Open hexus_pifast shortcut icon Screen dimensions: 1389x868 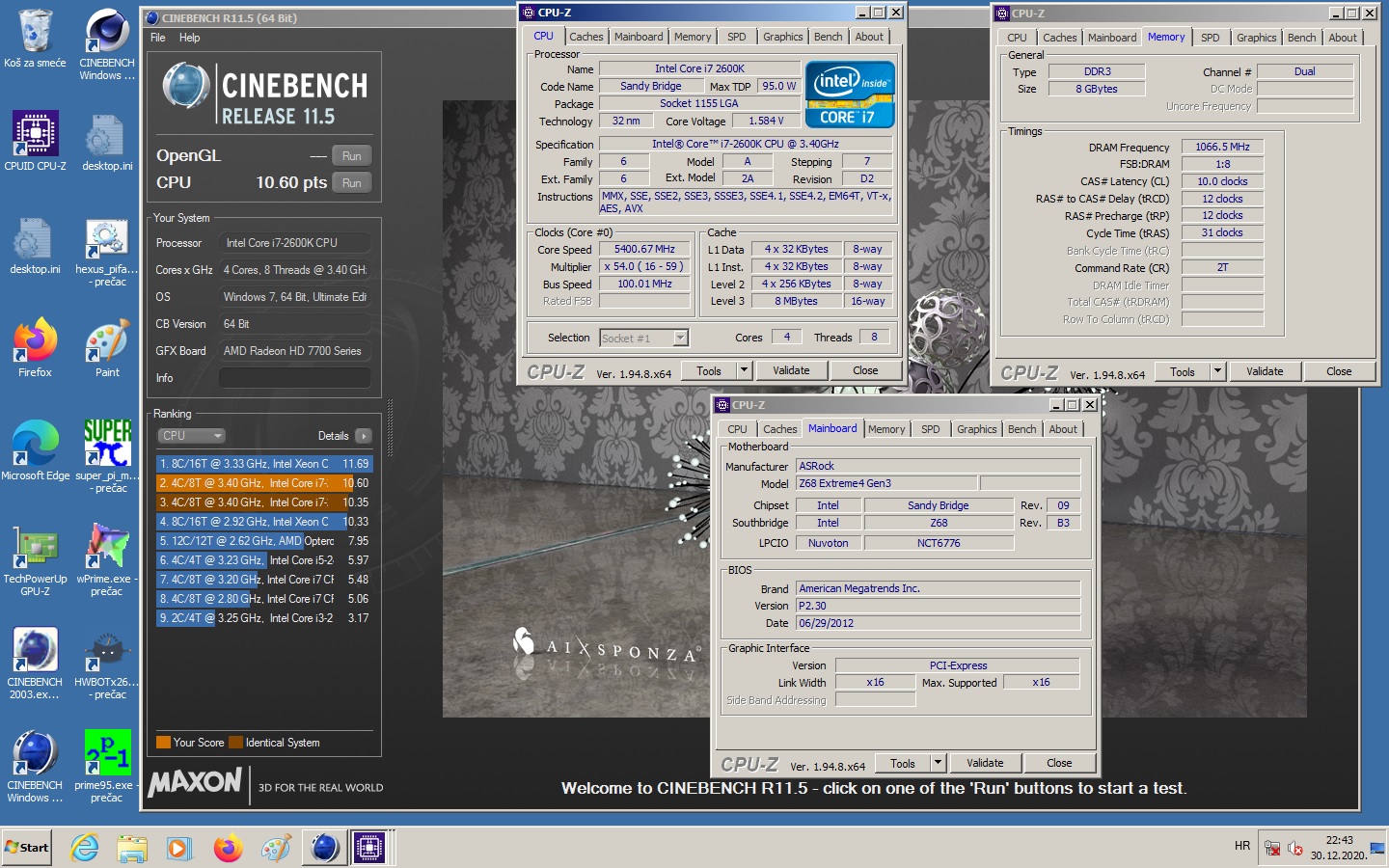point(107,253)
